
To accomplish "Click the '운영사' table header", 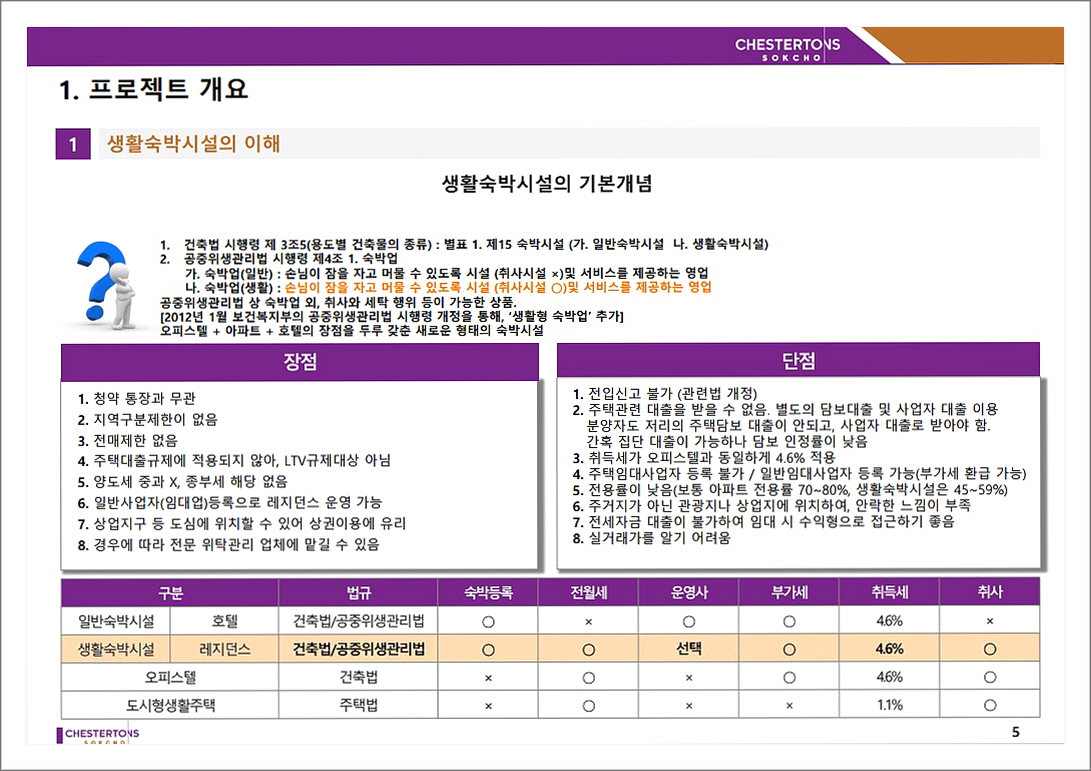I will [x=689, y=593].
